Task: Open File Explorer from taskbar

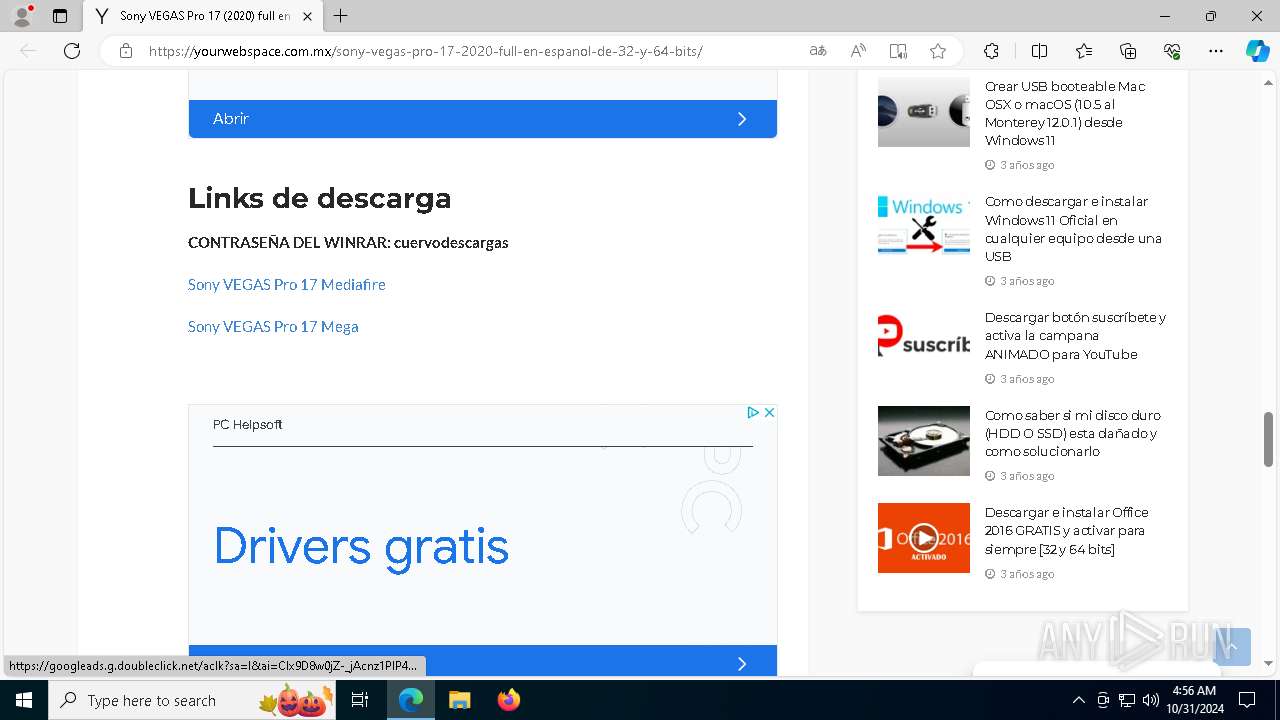Action: coord(459,700)
